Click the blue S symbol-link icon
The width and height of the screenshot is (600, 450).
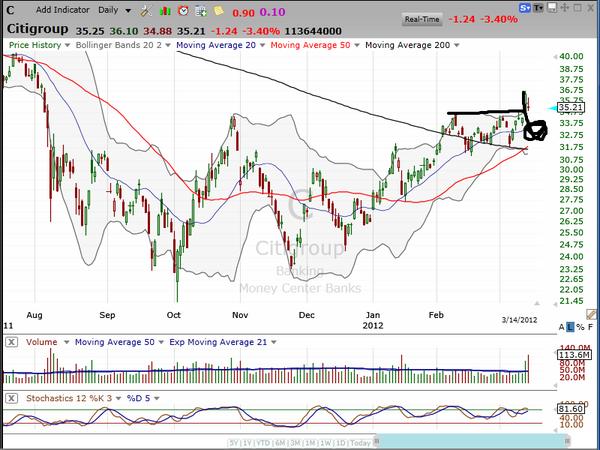point(525,8)
